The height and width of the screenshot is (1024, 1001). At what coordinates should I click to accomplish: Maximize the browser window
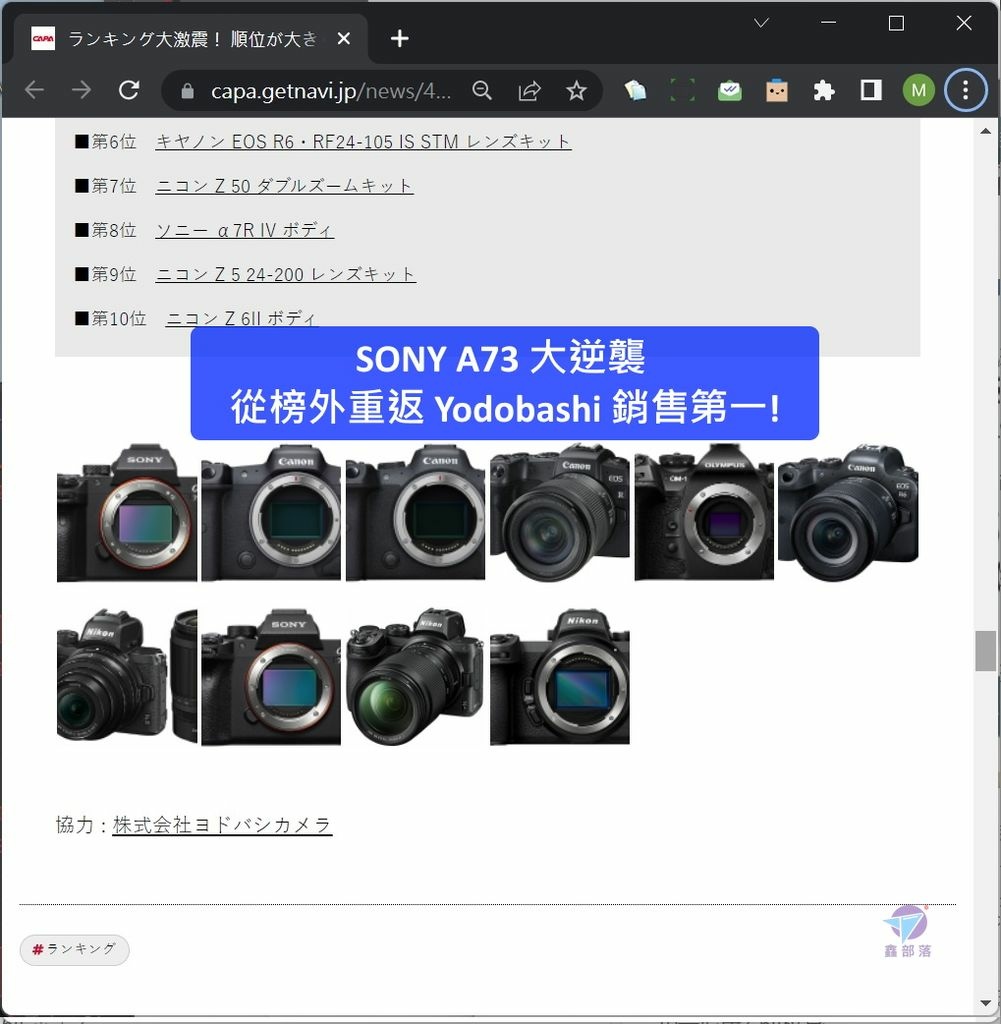click(x=896, y=23)
